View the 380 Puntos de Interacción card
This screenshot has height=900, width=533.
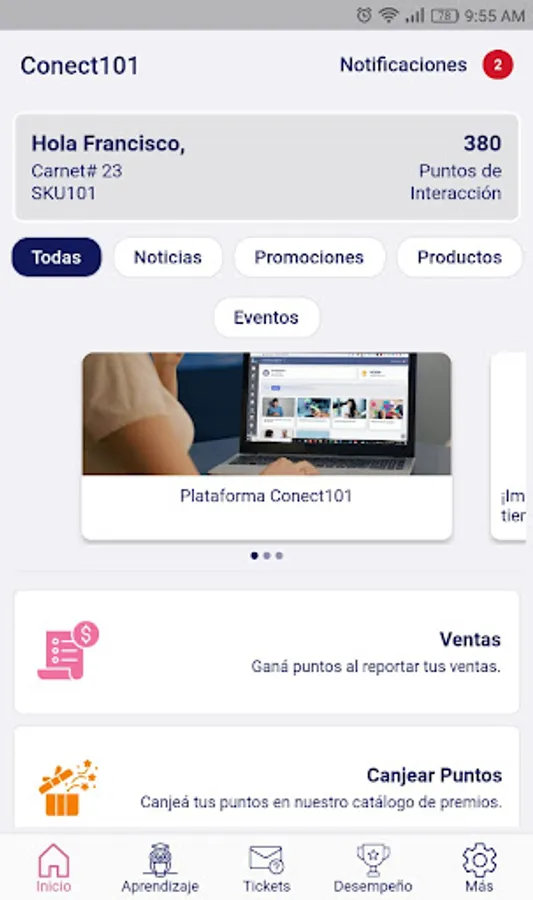pyautogui.click(x=267, y=167)
